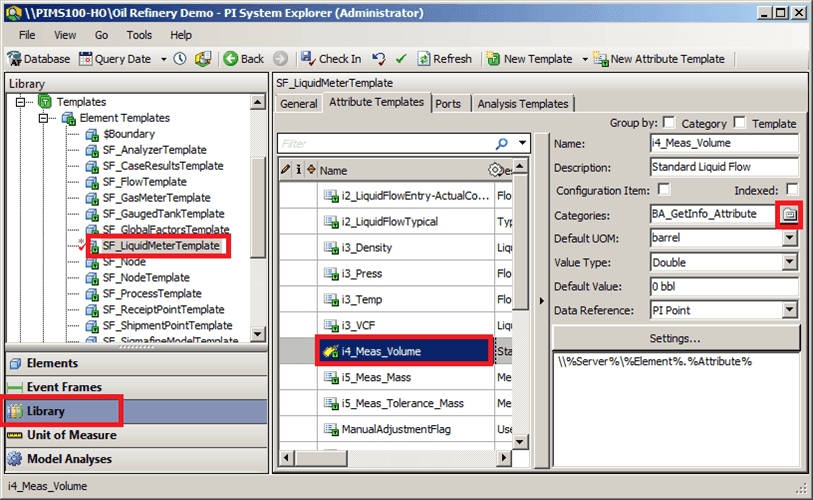
Task: Select the $Boundary element template
Action: [129, 134]
